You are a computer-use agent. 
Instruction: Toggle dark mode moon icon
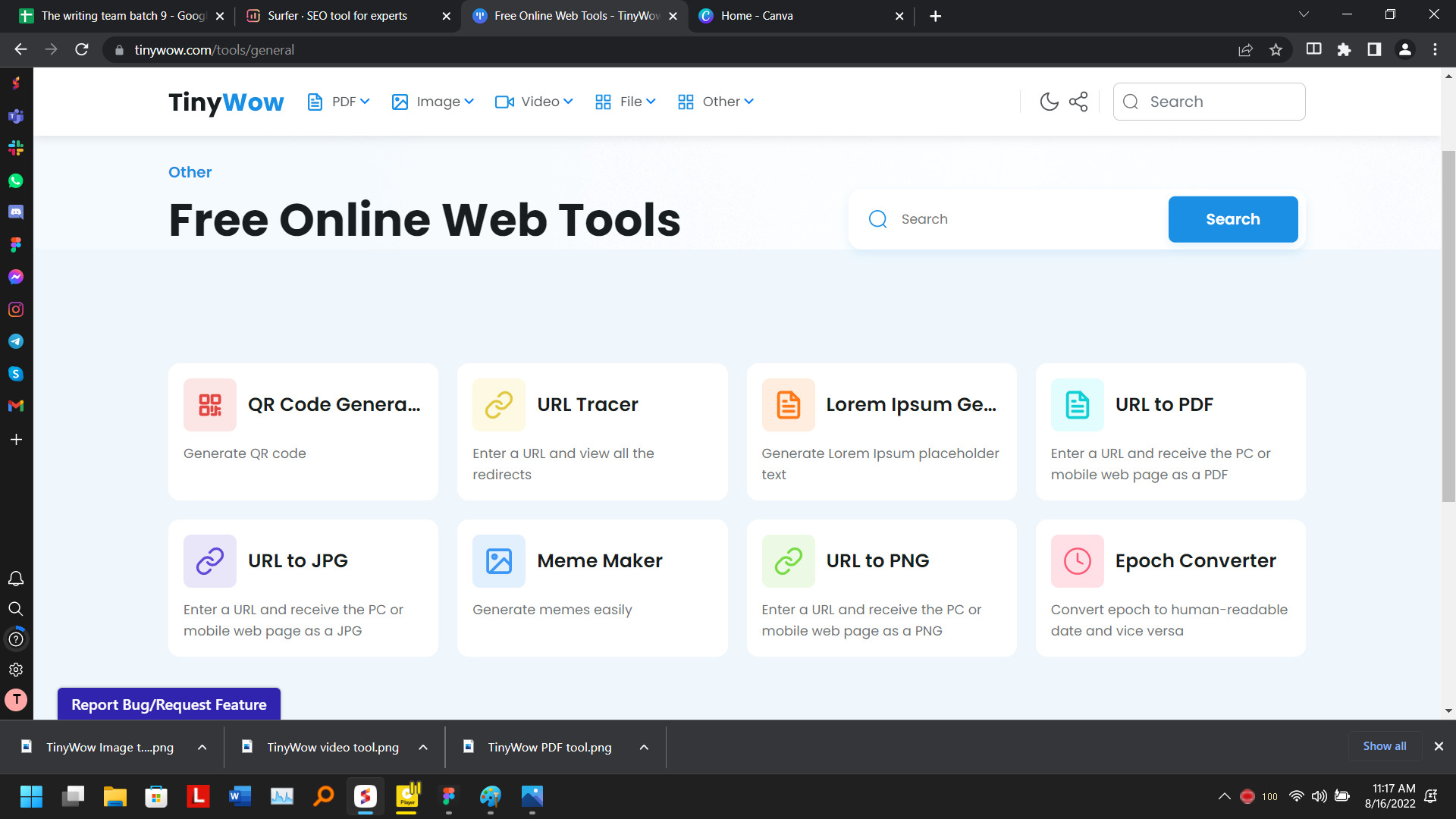click(1049, 102)
